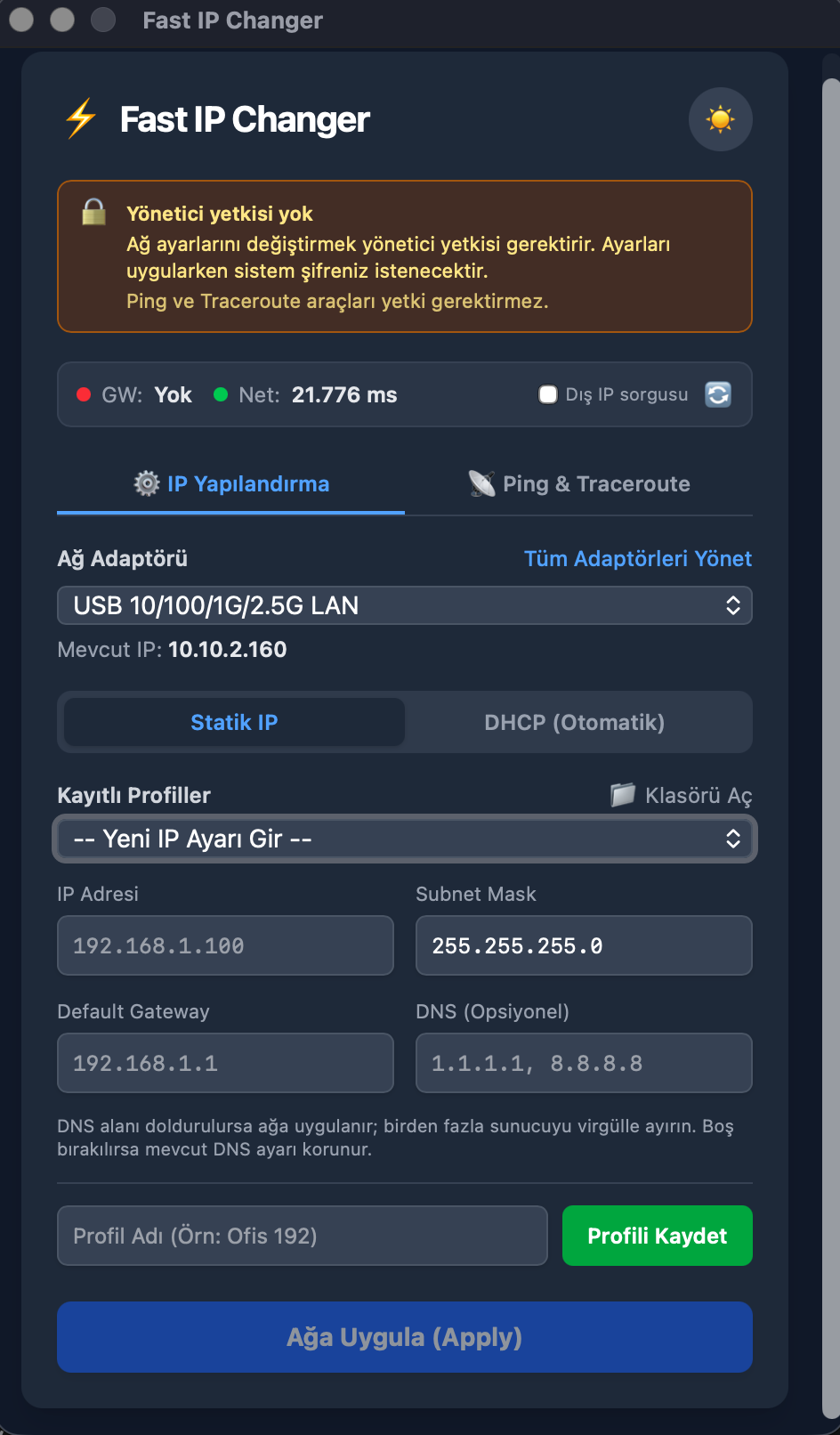
Task: Click the refresh icon beside Dış IP sorgusu
Action: coord(718,394)
